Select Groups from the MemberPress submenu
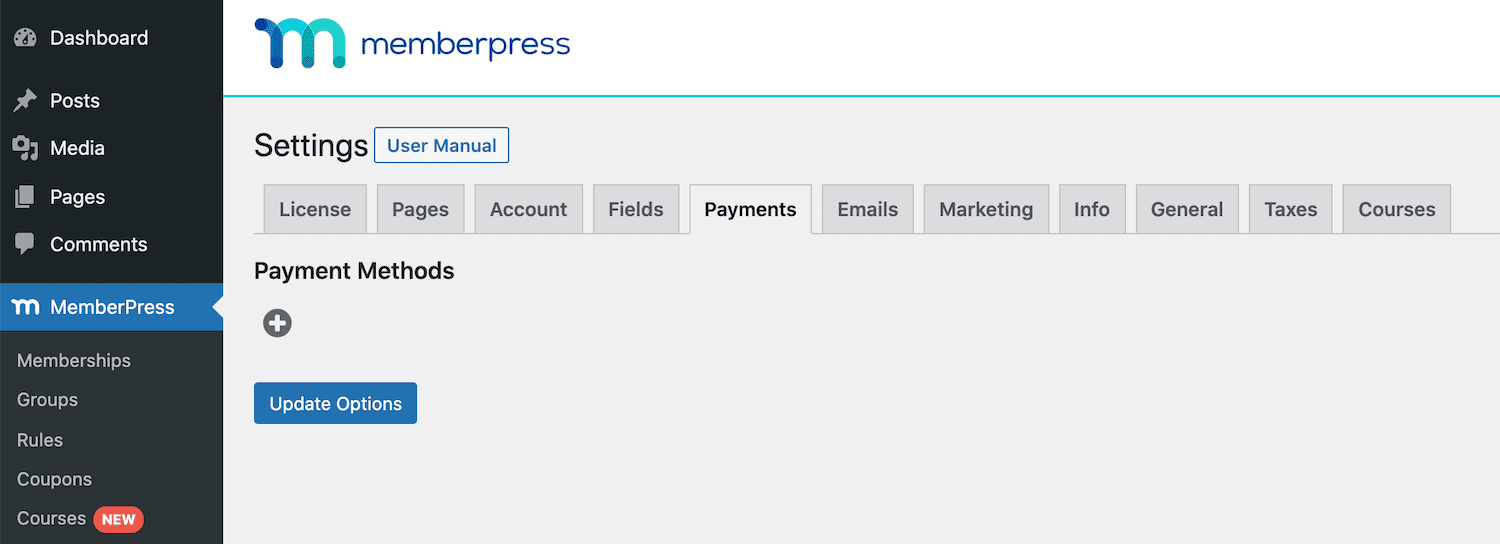Screen dimensions: 1500x544 (47, 399)
